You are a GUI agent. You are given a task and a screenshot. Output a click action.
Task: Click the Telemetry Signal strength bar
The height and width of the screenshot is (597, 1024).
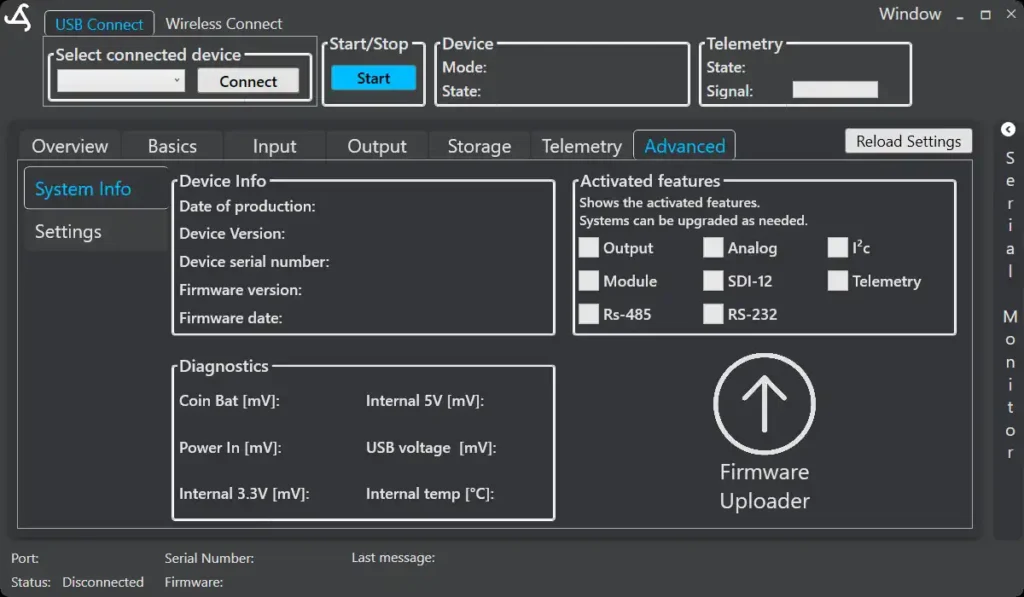click(x=835, y=90)
